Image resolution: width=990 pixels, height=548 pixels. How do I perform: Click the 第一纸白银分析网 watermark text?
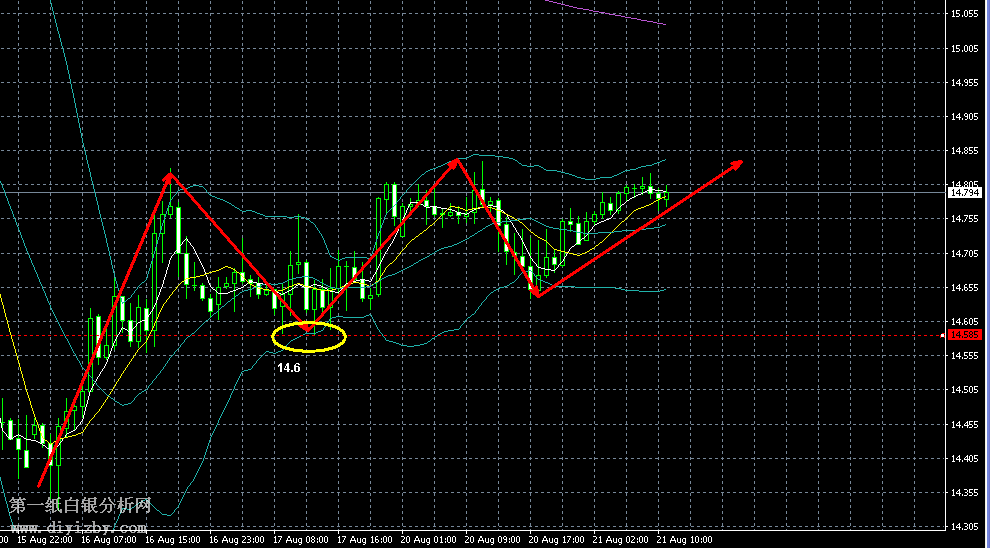tap(80, 507)
